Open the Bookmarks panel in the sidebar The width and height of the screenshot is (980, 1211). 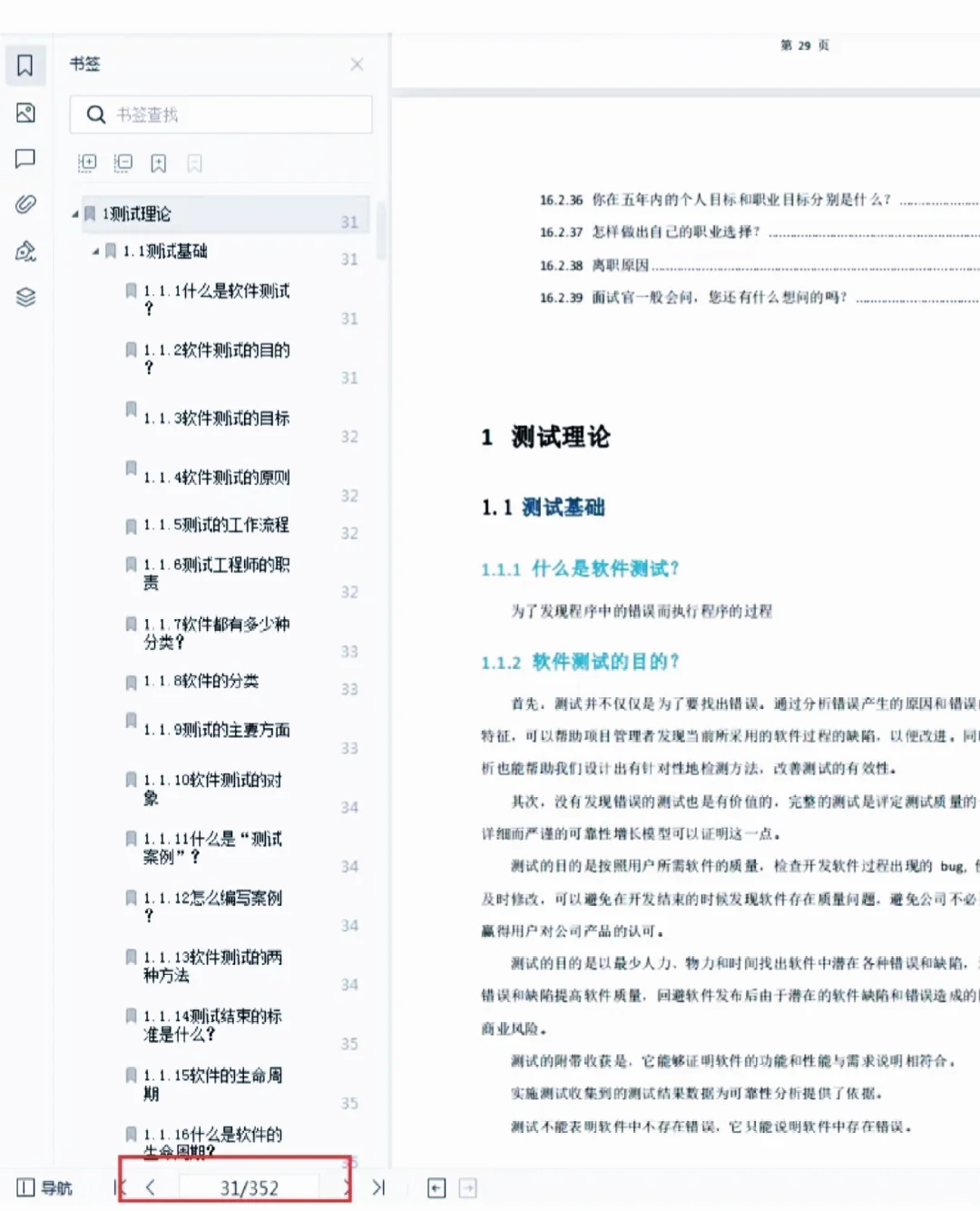25,64
